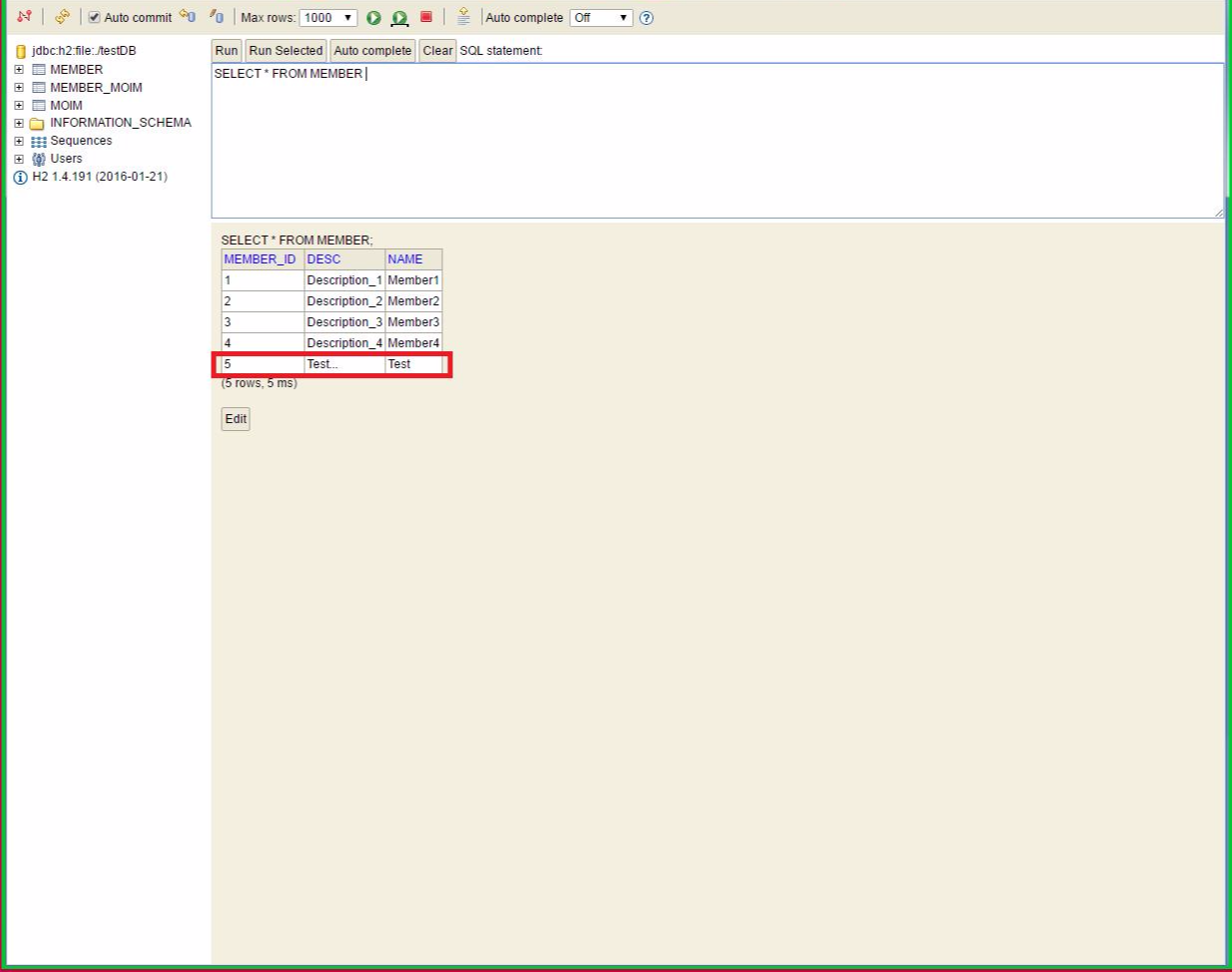Click the MEMBER_ID column header

pyautogui.click(x=261, y=259)
